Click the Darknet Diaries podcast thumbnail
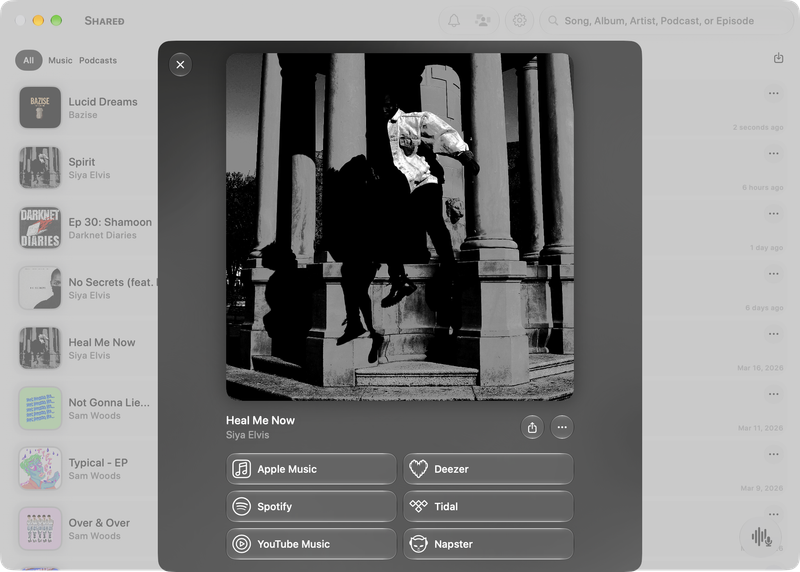Viewport: 800px width, 572px height. [x=40, y=228]
